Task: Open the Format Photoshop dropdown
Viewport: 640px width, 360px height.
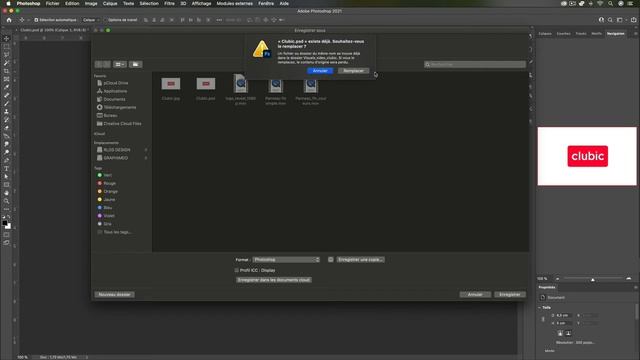Action: (x=286, y=260)
